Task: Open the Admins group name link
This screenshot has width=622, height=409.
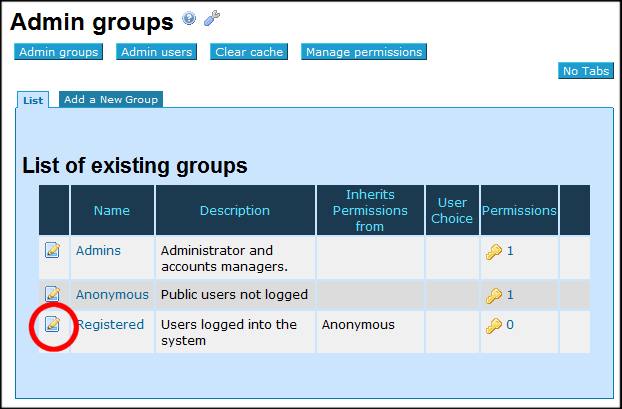Action: coord(98,251)
